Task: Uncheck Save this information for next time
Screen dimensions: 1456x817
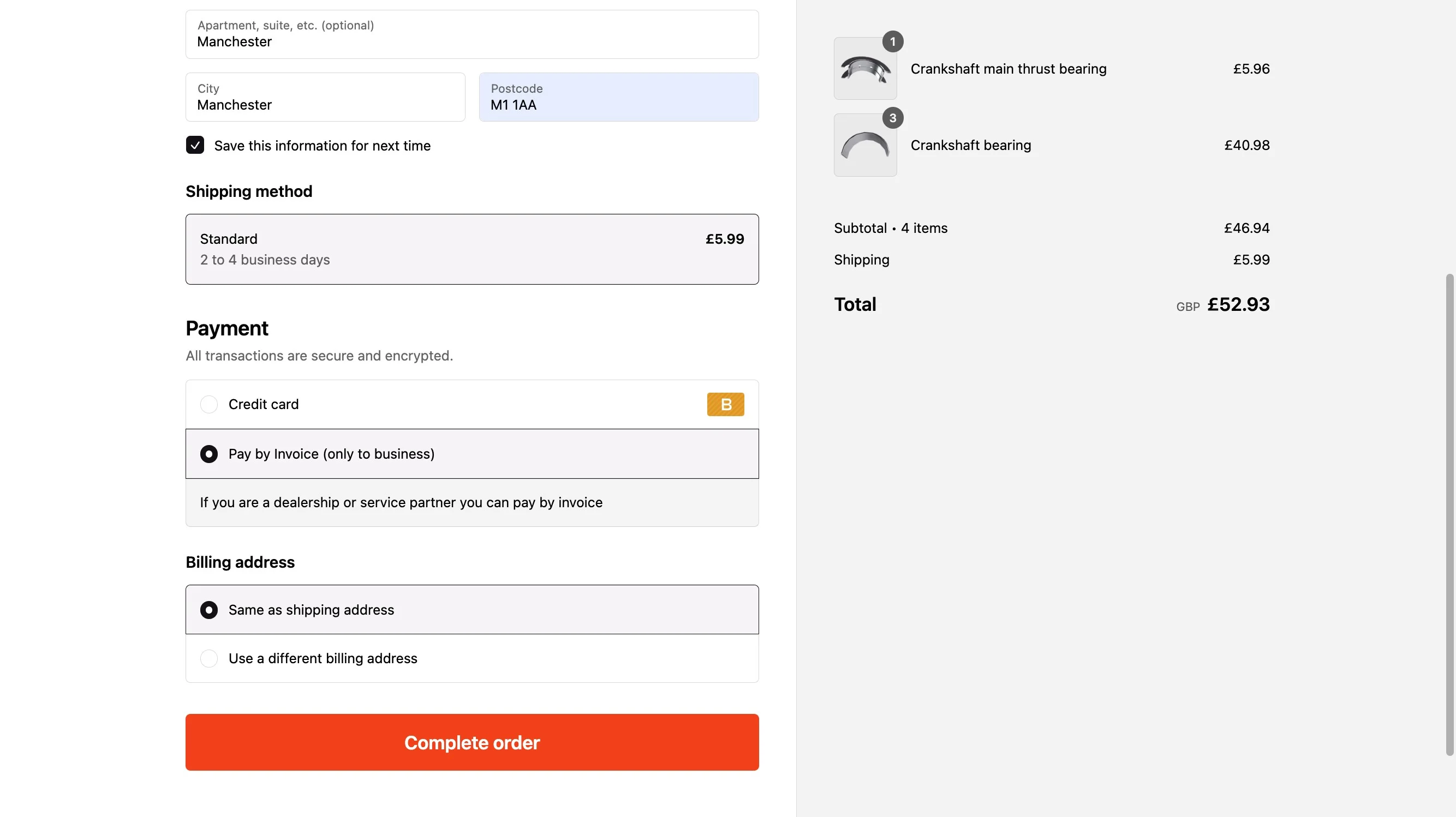Action: coord(195,145)
